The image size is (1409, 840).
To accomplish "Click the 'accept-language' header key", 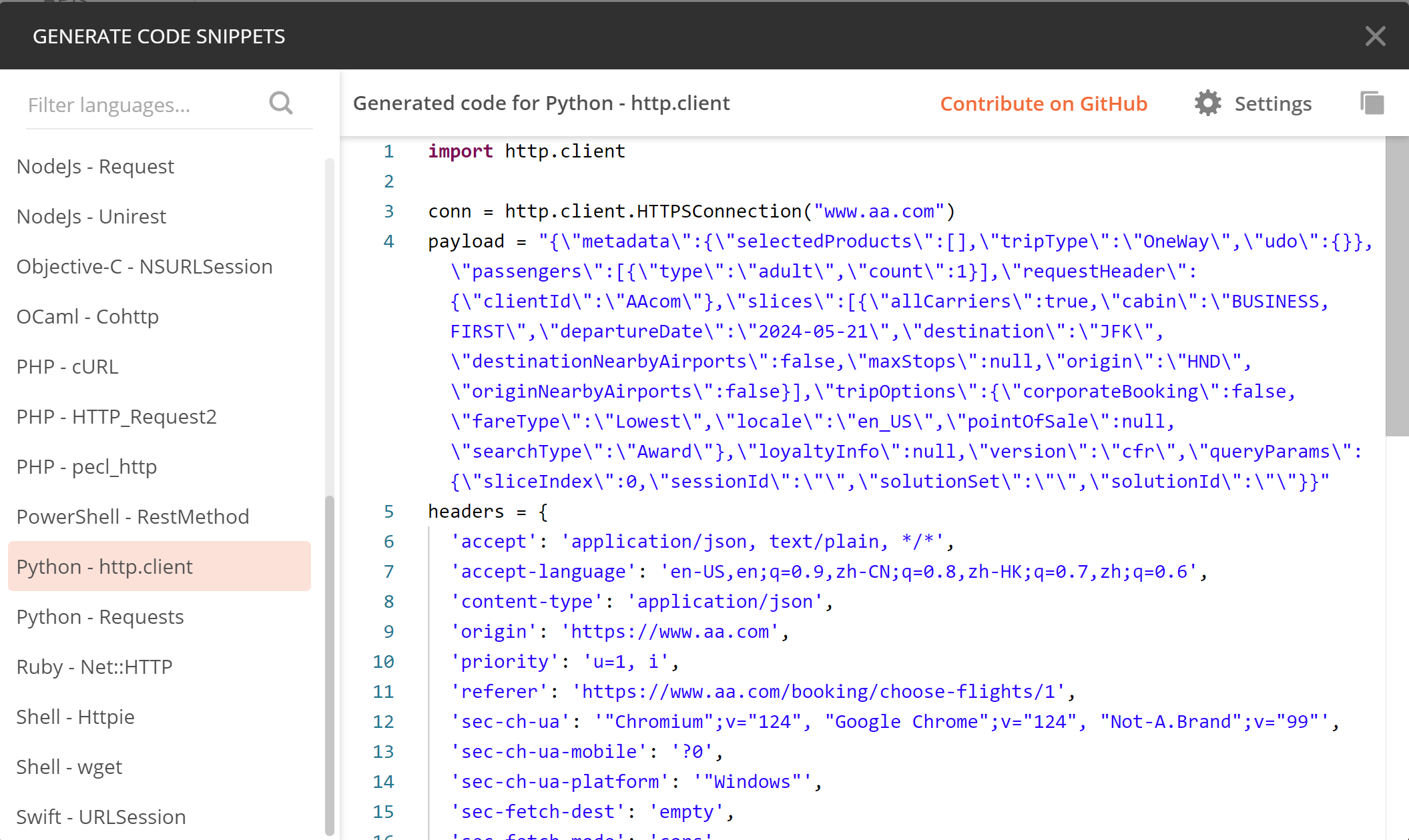I will coord(543,572).
